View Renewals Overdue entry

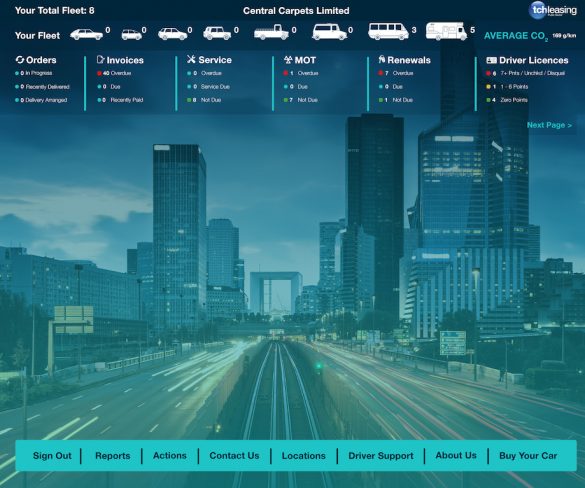point(396,73)
